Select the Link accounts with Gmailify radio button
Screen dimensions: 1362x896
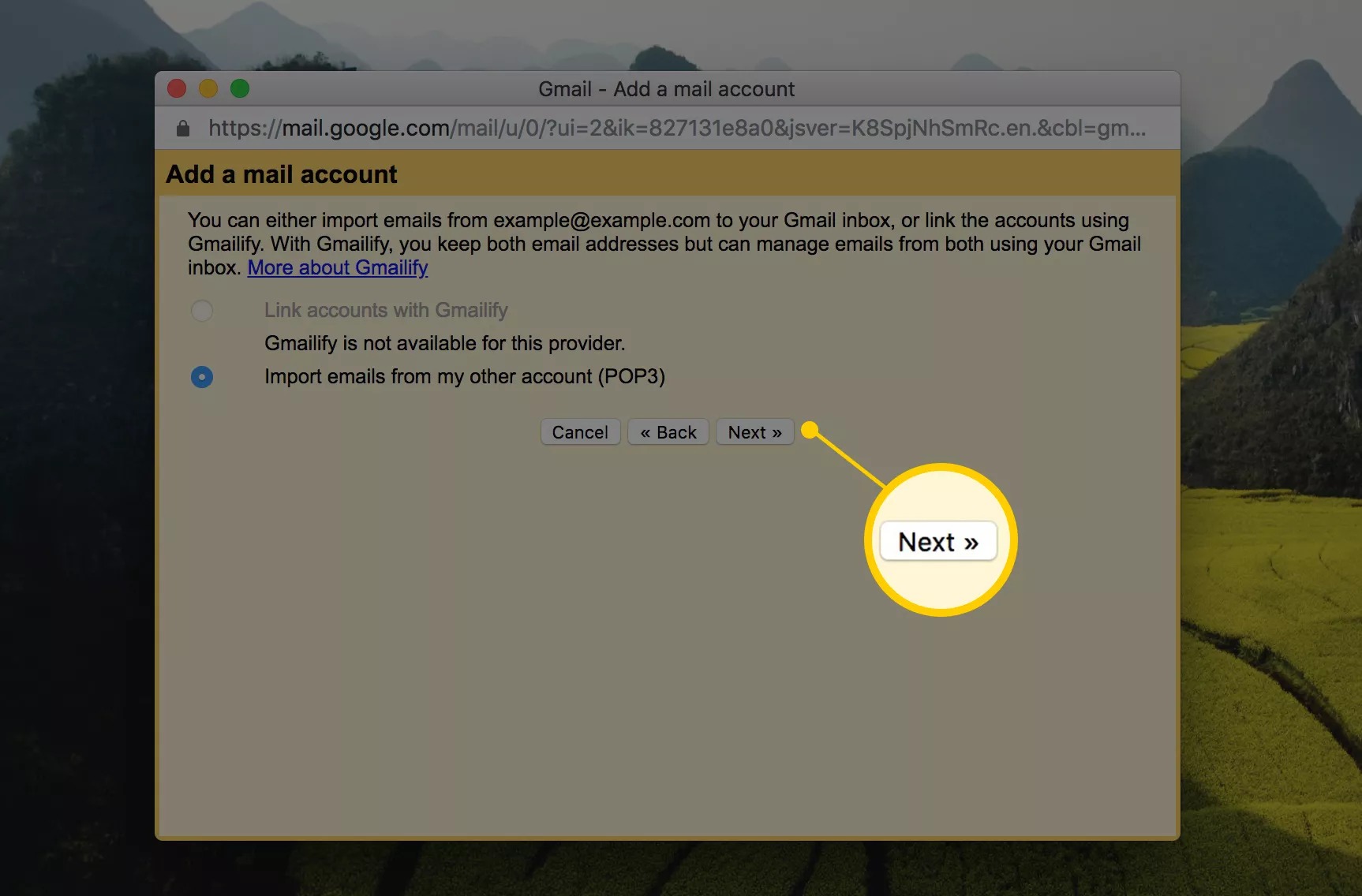[x=202, y=311]
